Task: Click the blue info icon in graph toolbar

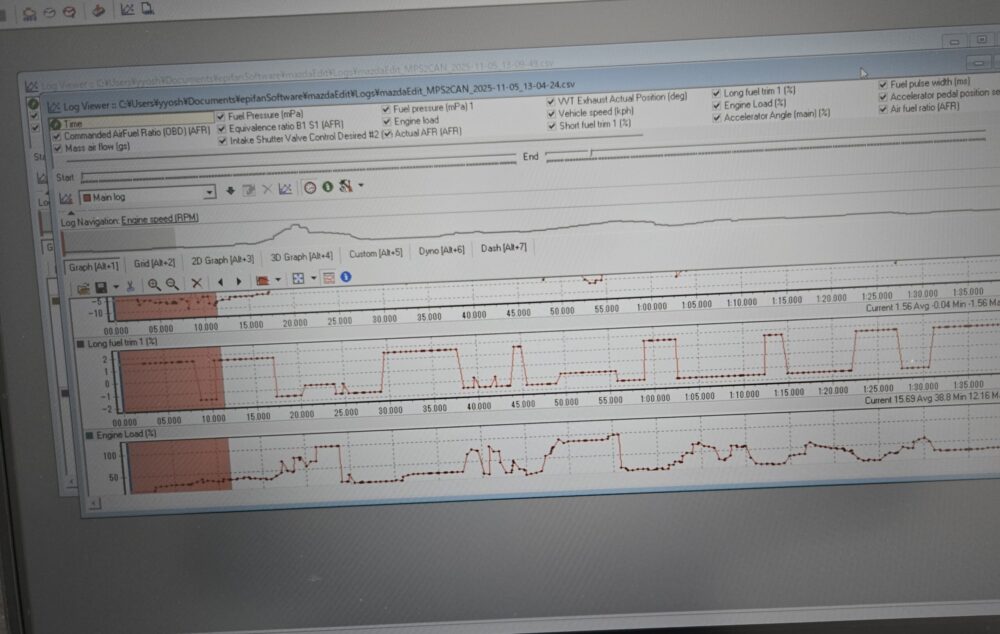Action: [346, 277]
